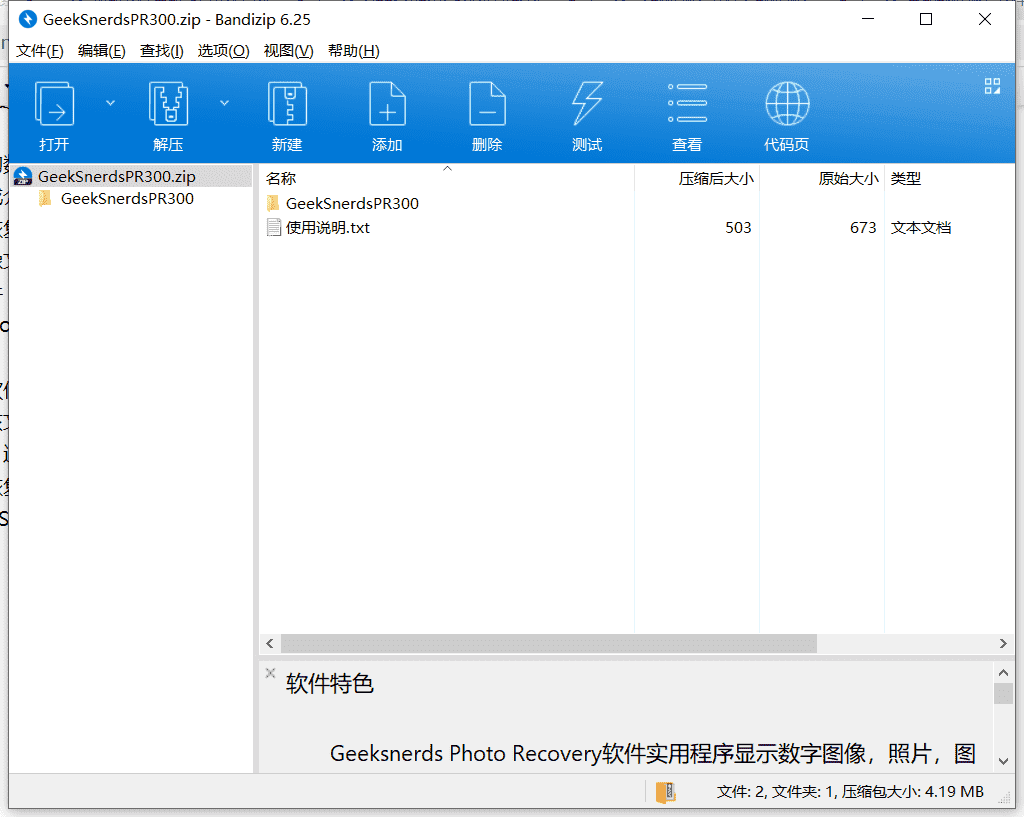This screenshot has width=1024, height=817.
Task: Minimize the Bandizip window
Action: [868, 19]
